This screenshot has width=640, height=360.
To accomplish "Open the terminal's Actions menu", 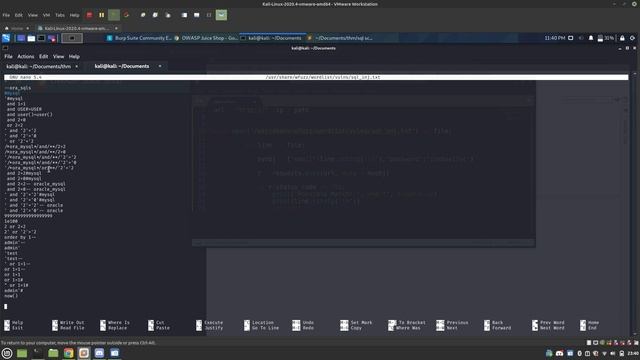I will [x=26, y=56].
